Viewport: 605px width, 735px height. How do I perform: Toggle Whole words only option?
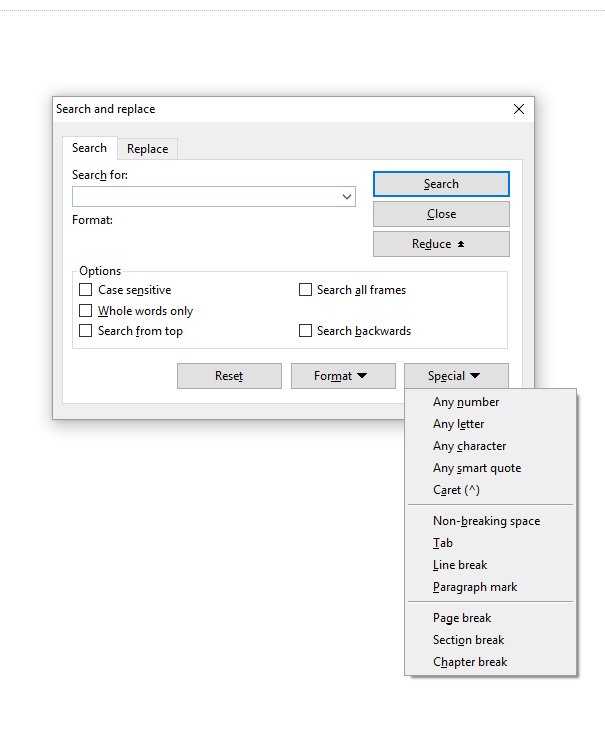point(86,311)
